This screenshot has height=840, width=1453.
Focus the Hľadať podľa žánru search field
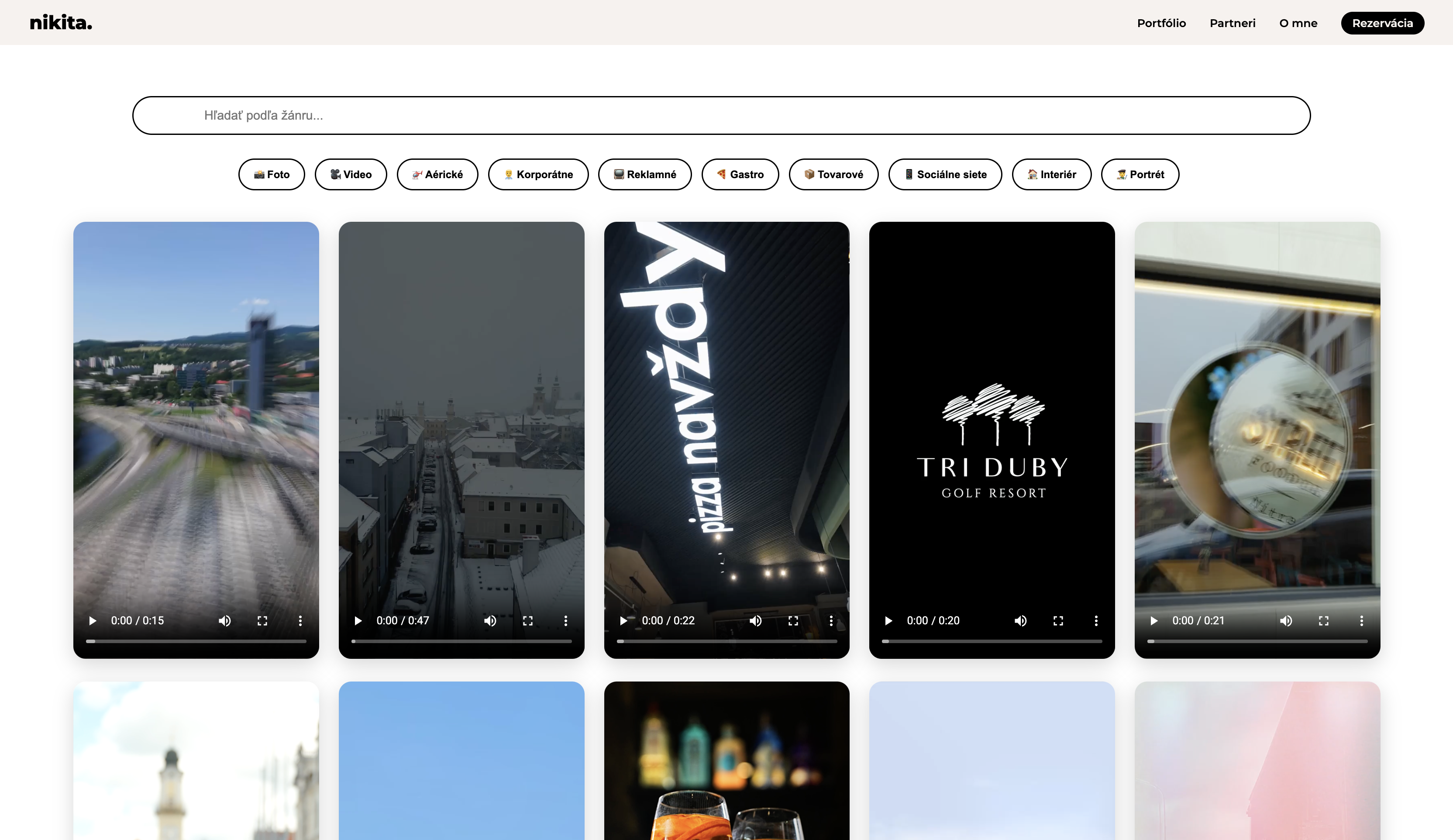(x=721, y=115)
